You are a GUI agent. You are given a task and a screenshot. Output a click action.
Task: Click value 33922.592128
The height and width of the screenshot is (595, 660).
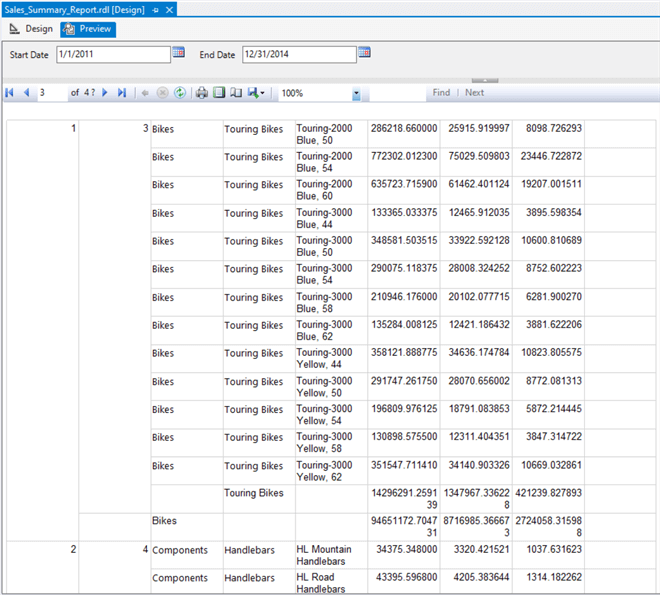tap(479, 240)
